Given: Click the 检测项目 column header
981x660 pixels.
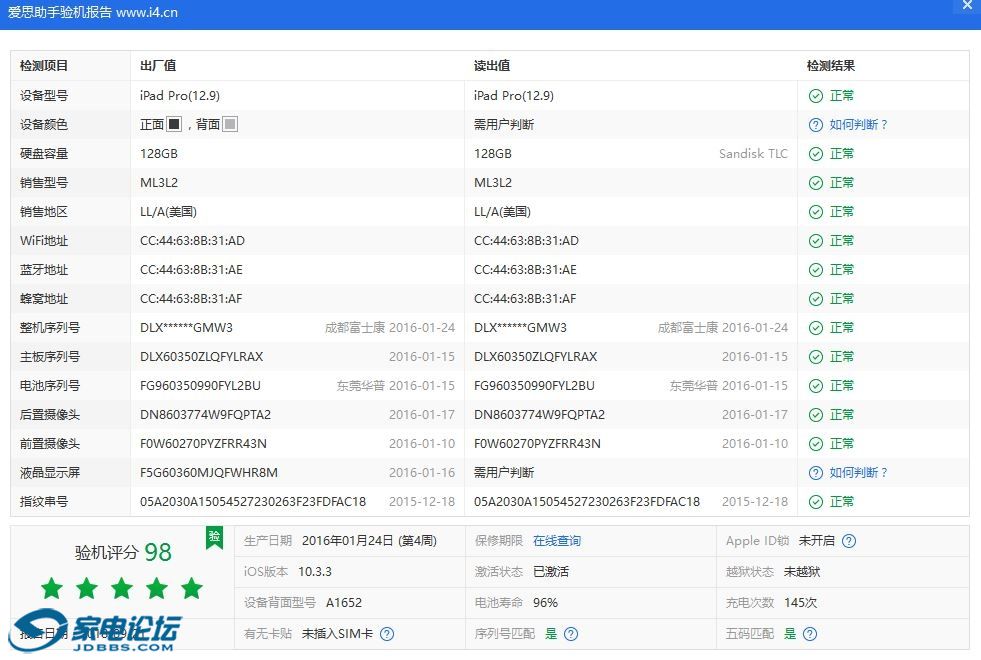Looking at the screenshot, I should (44, 66).
